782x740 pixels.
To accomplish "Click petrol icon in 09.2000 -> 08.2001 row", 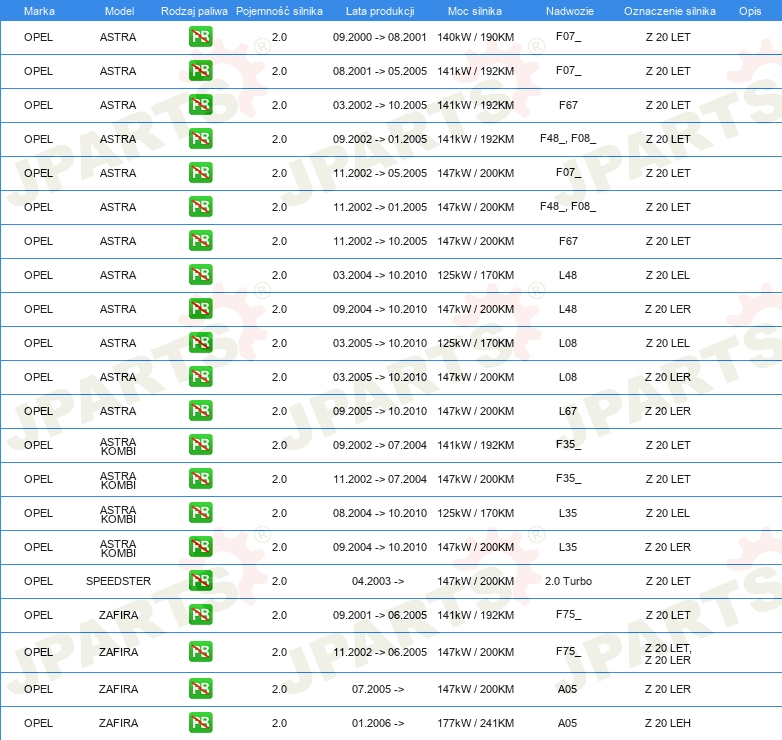I will pos(200,37).
